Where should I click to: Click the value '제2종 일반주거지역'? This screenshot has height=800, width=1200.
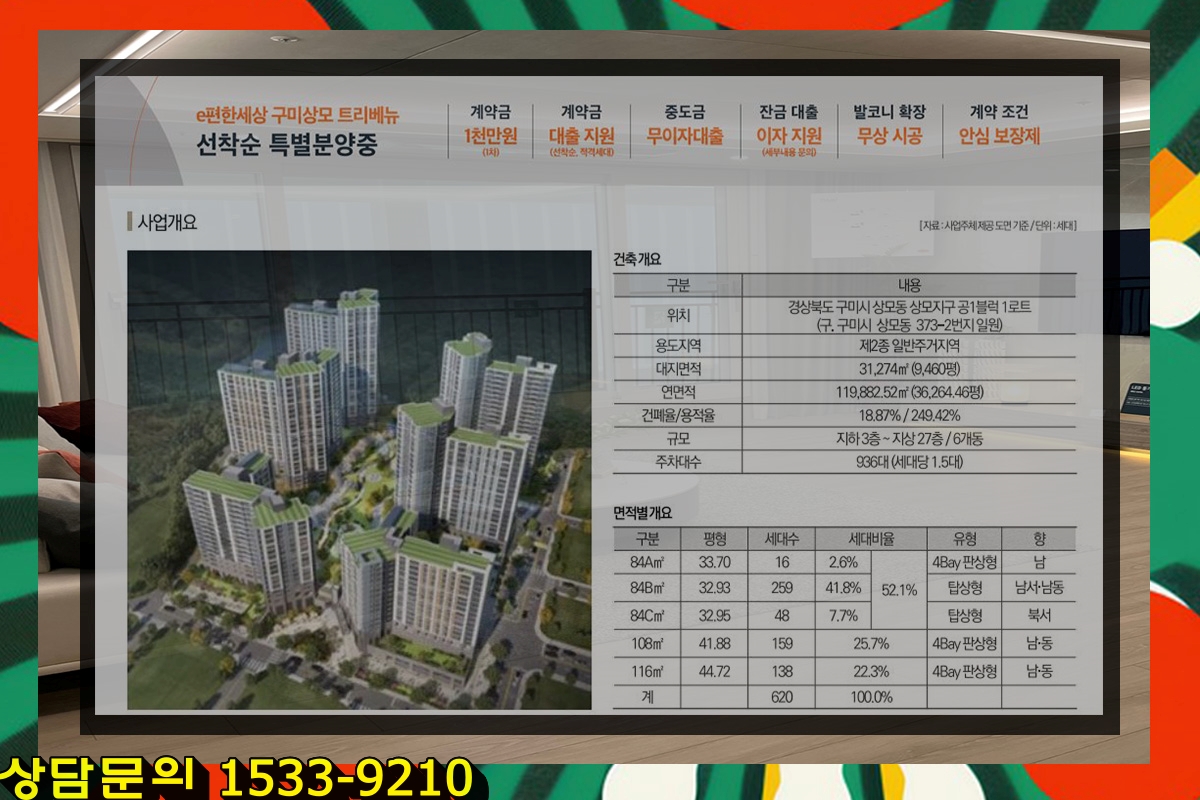(909, 346)
